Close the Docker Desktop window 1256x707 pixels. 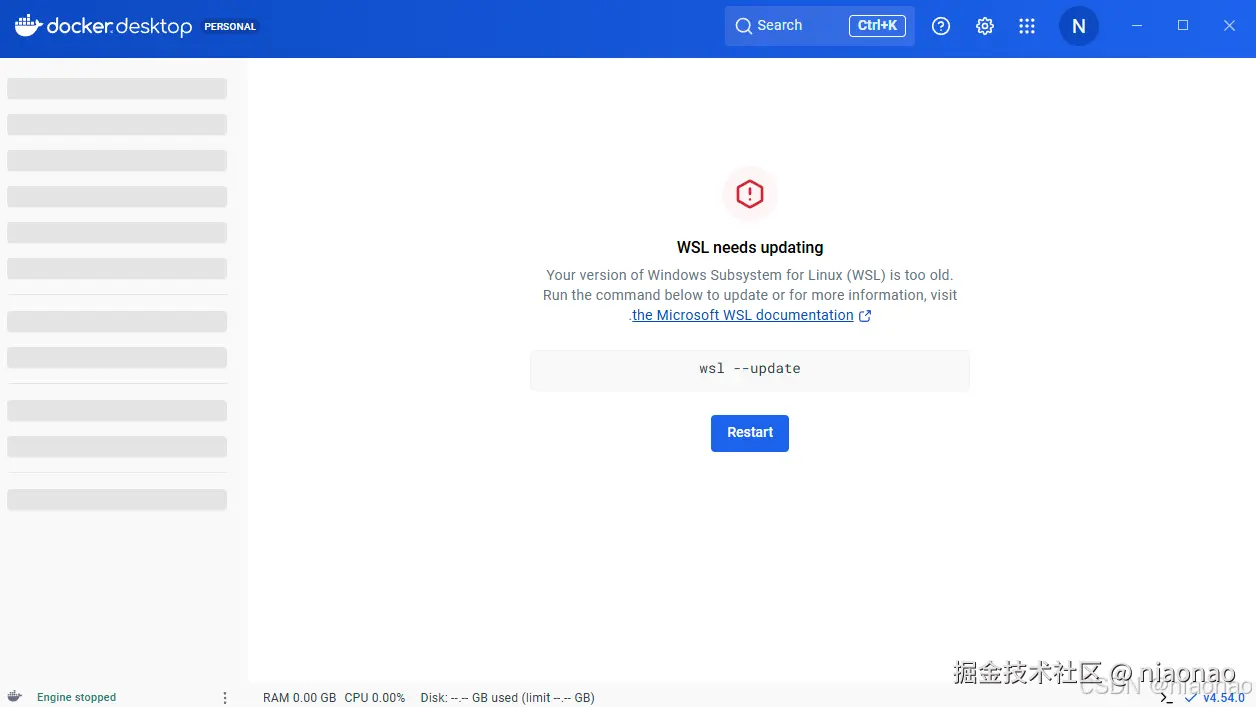(x=1230, y=26)
